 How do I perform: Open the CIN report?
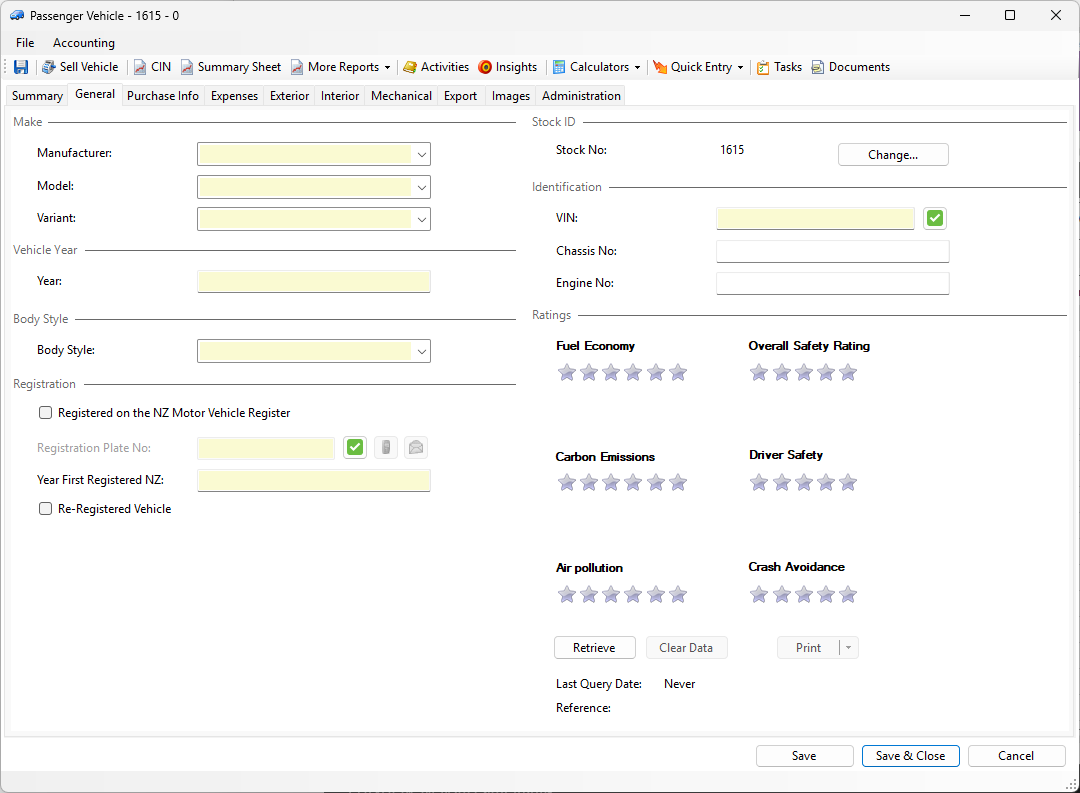(152, 67)
